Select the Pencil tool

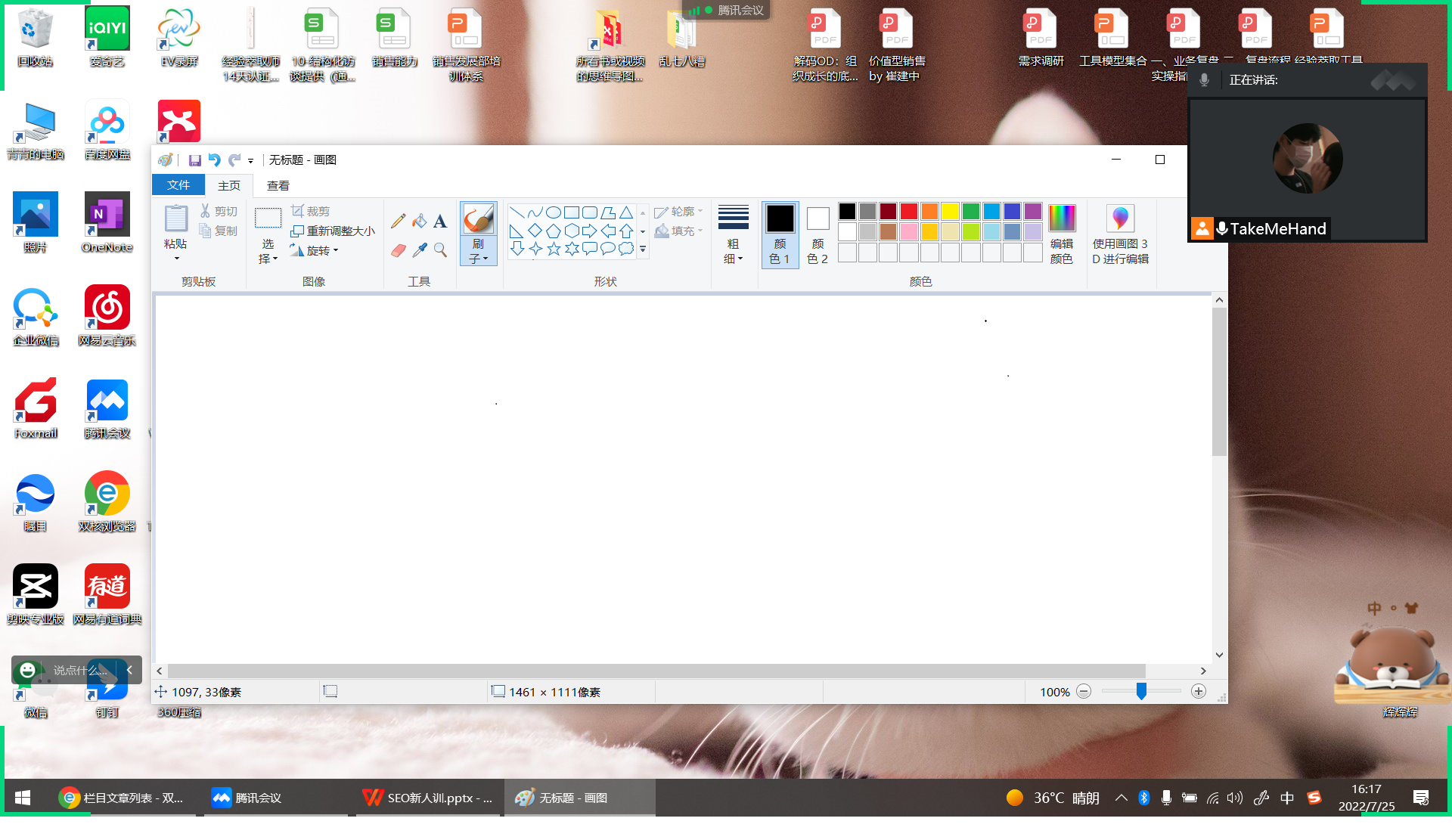pos(399,221)
